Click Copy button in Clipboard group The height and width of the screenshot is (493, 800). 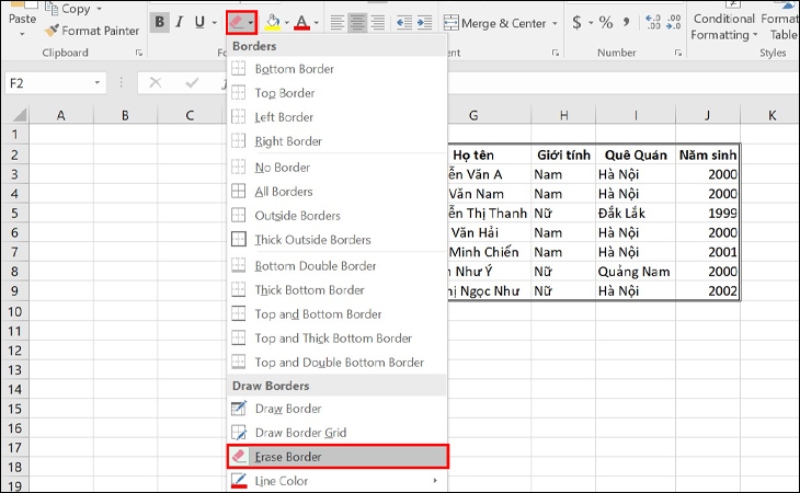[68, 9]
